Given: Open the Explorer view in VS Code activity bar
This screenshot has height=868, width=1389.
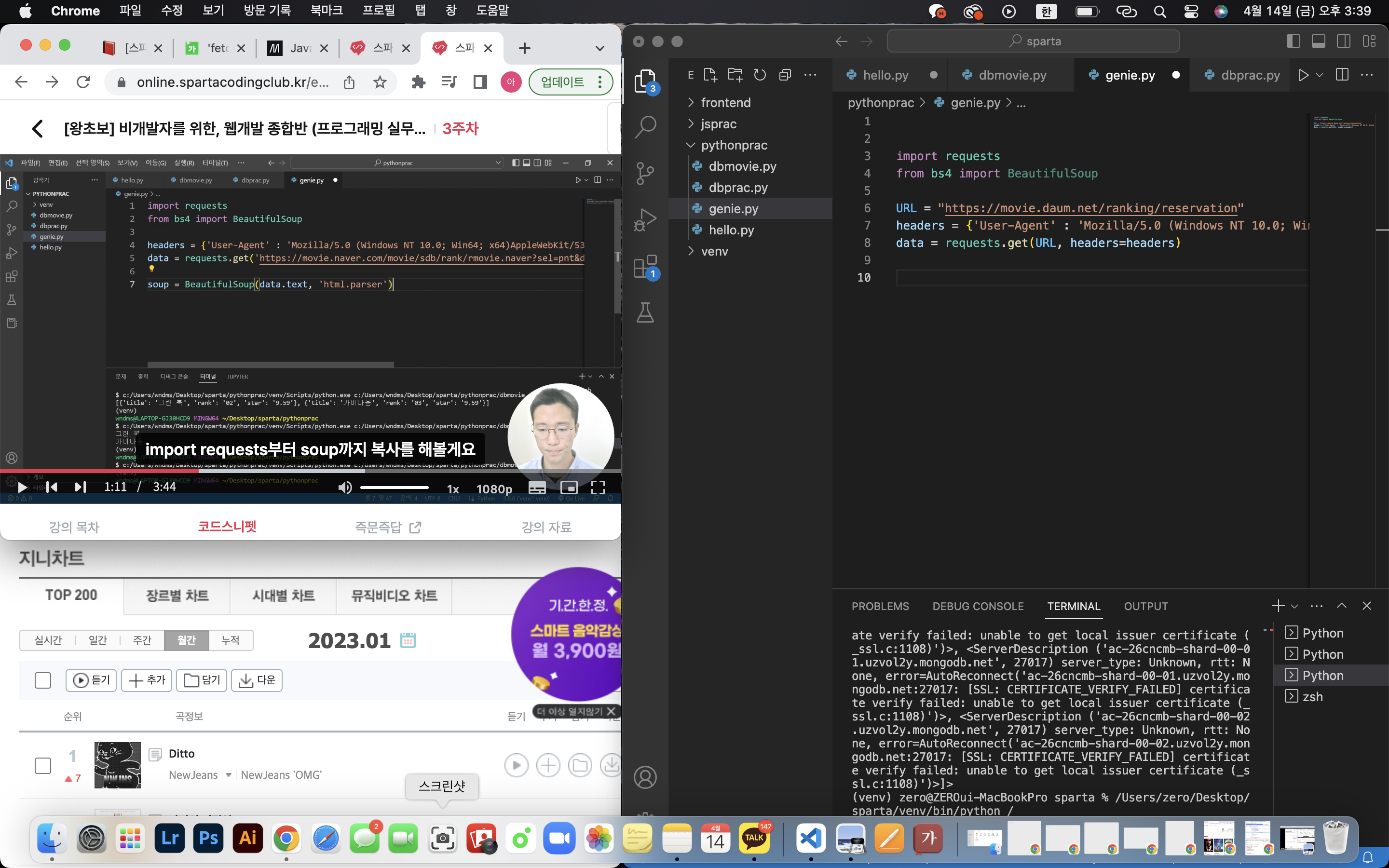Looking at the screenshot, I should point(645,81).
